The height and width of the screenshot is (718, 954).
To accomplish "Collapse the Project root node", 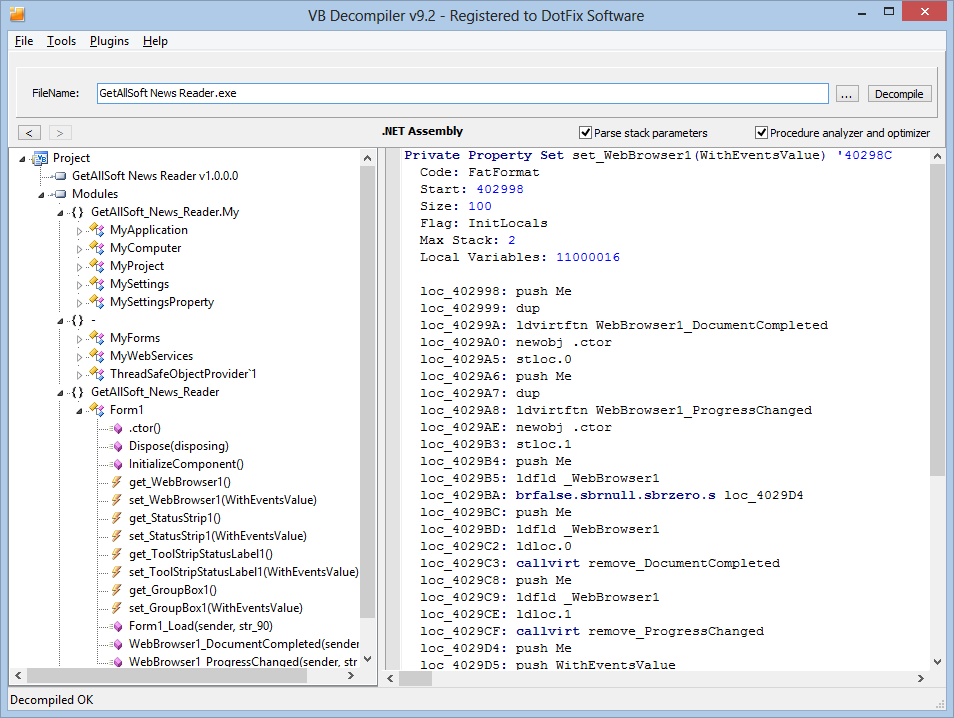I will tap(23, 159).
